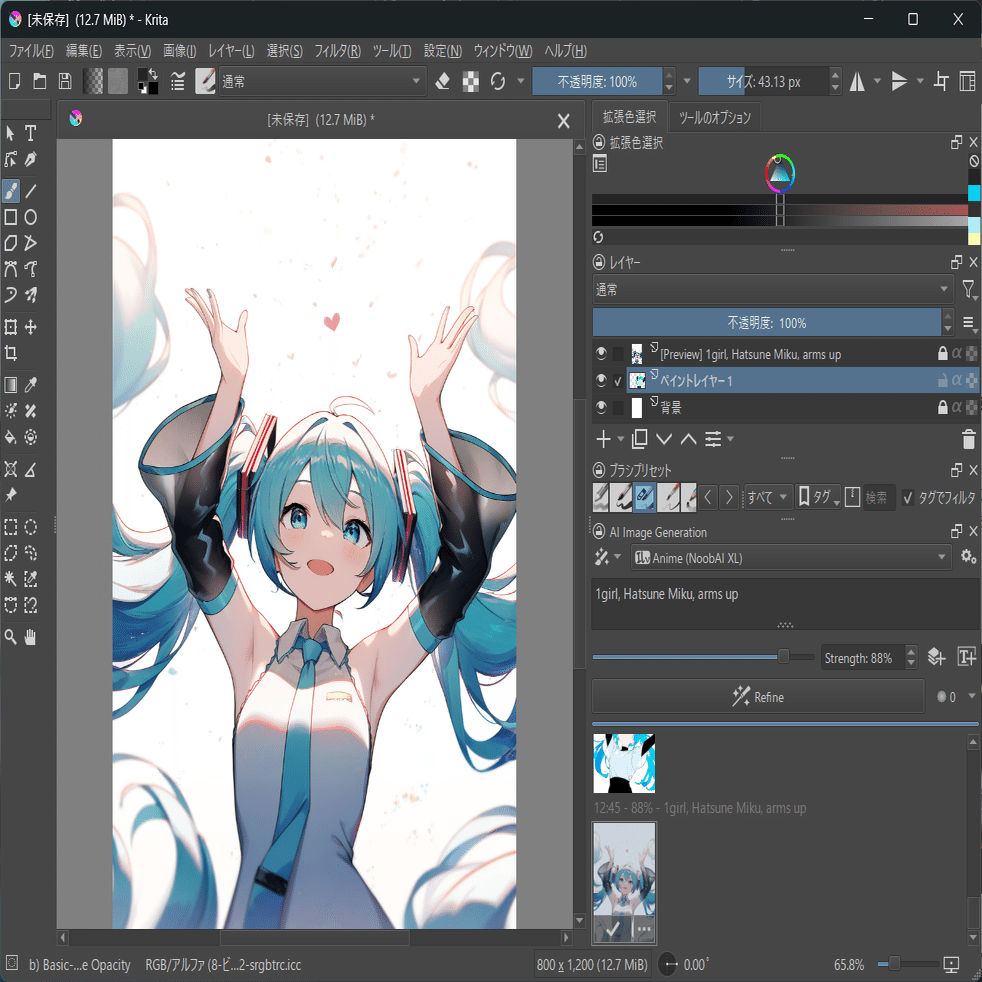Open the ファイル menu
The width and height of the screenshot is (982, 982).
point(31,51)
